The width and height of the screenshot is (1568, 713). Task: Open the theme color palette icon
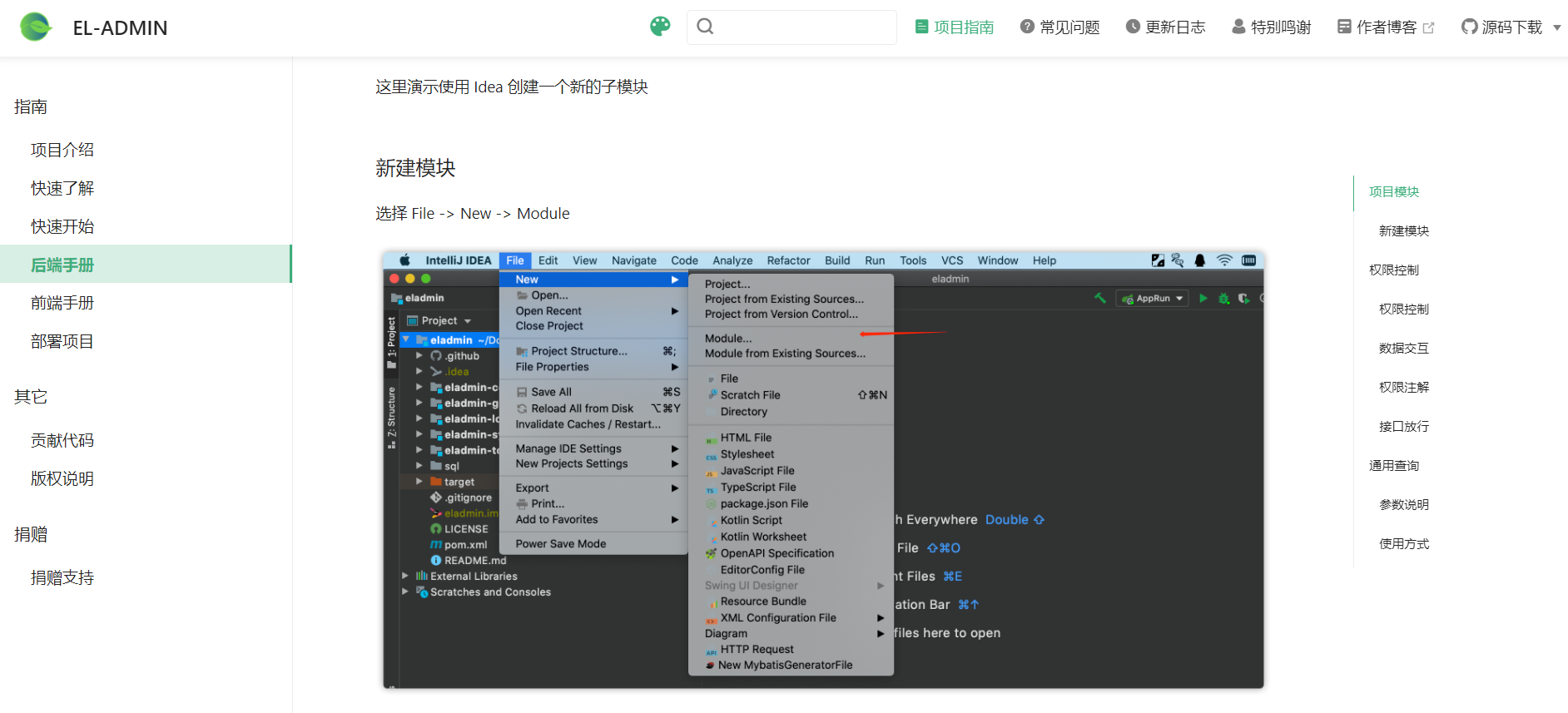click(660, 27)
